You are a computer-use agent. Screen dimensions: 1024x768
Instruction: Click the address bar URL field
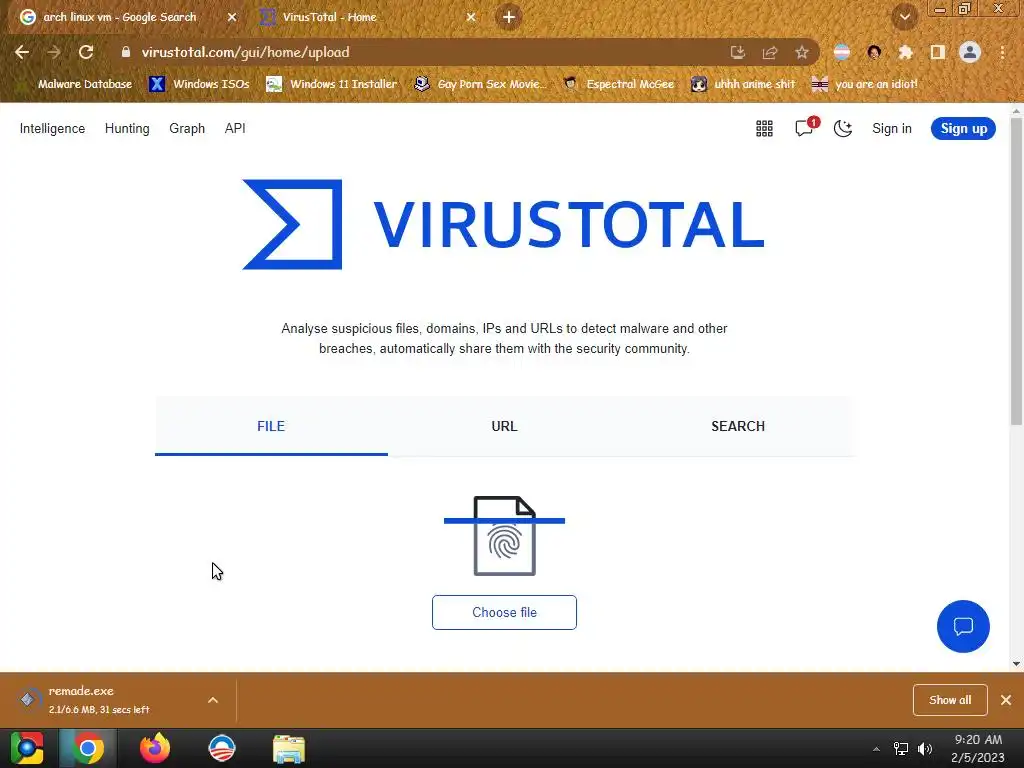(x=418, y=52)
